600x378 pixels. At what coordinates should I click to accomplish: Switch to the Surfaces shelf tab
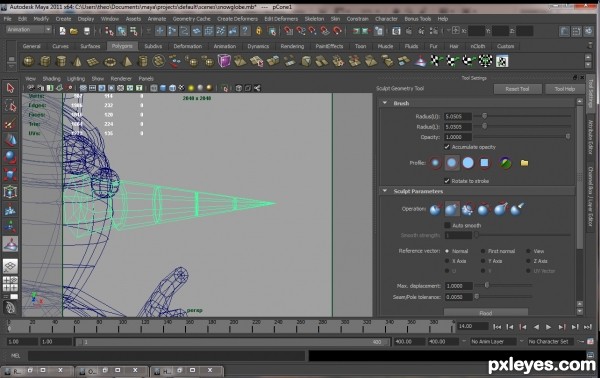coord(90,46)
